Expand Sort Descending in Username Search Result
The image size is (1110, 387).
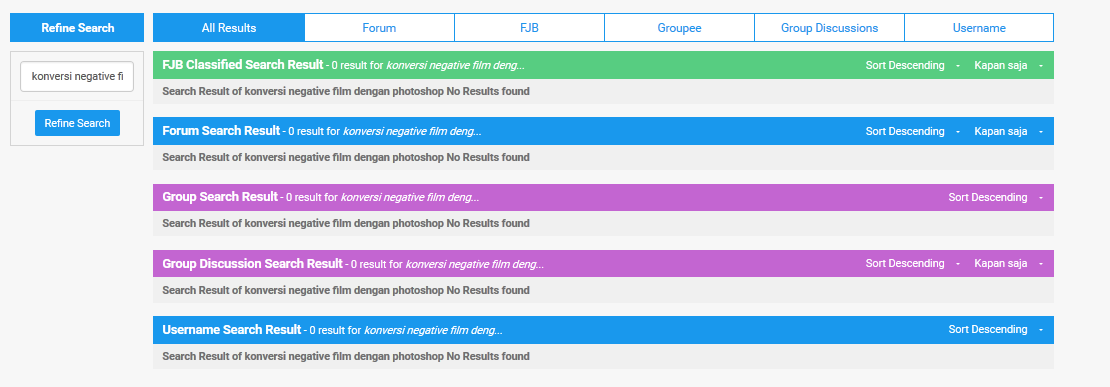pos(995,330)
